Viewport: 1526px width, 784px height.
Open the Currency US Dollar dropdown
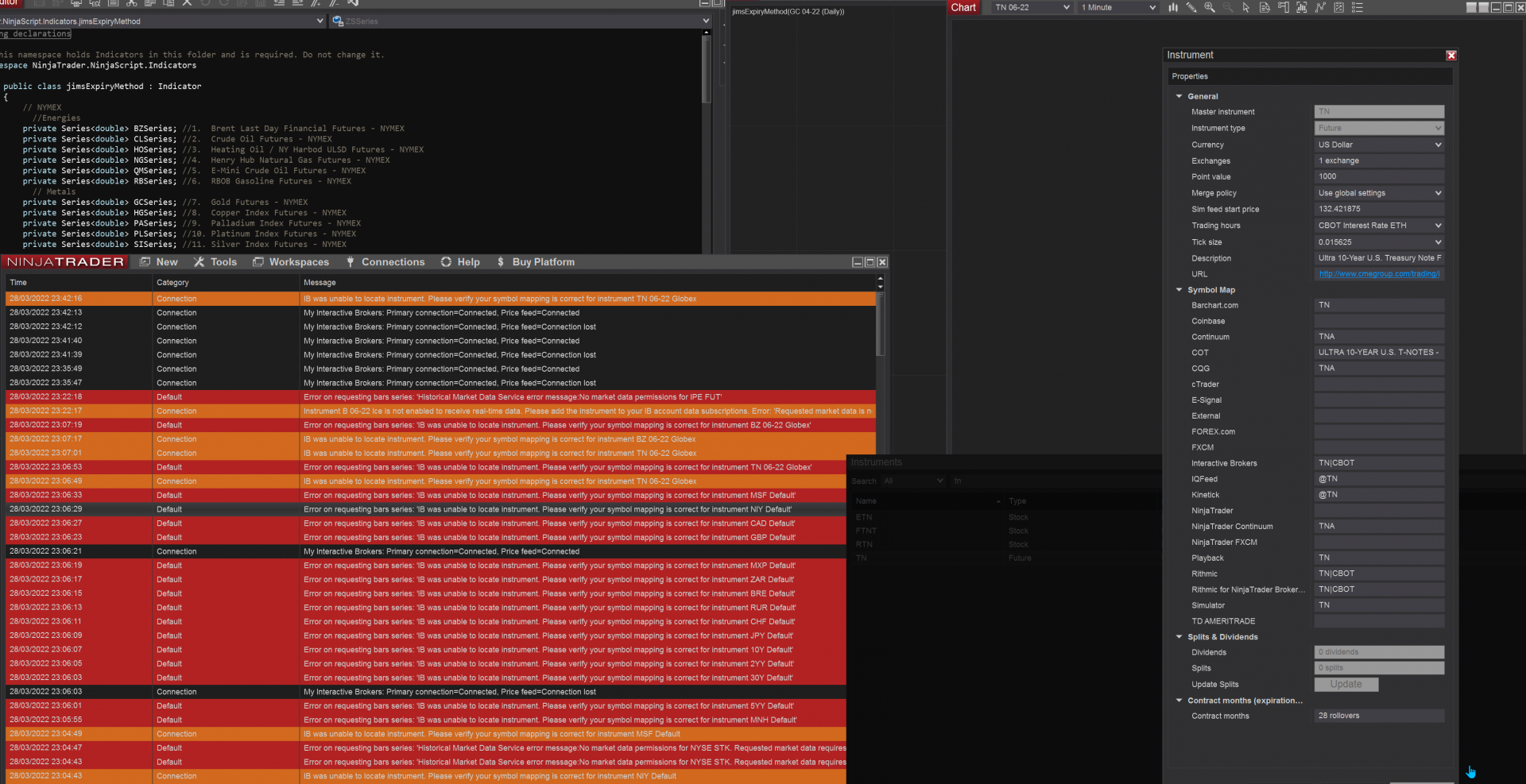coord(1379,145)
